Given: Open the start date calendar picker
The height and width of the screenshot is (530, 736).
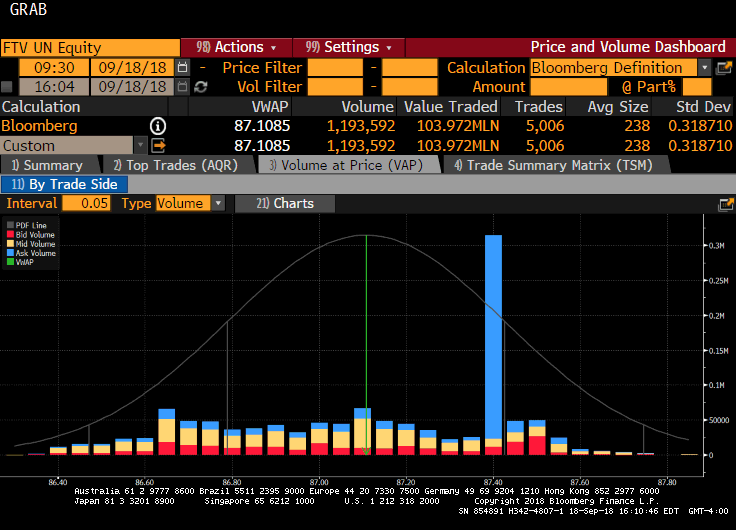Looking at the screenshot, I should tap(182, 67).
